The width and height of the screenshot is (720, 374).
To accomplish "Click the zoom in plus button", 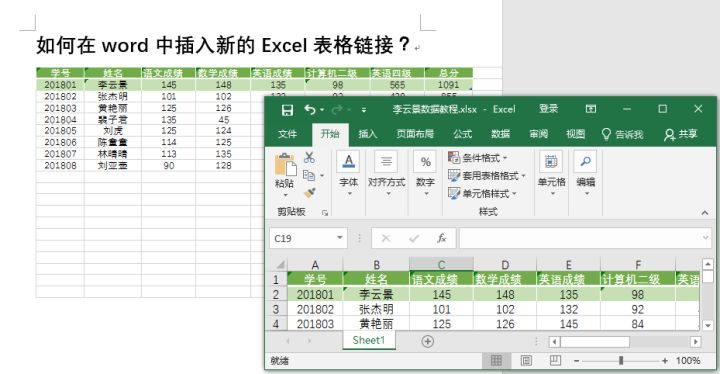I will click(x=664, y=361).
